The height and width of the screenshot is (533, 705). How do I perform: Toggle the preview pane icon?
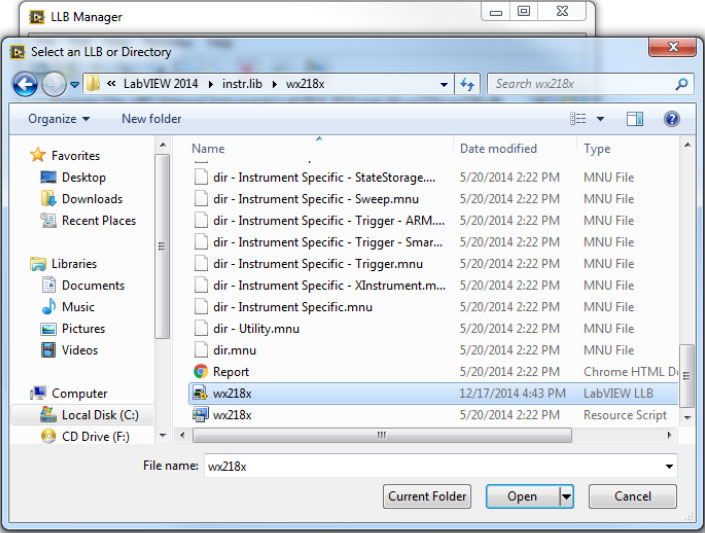coord(634,119)
